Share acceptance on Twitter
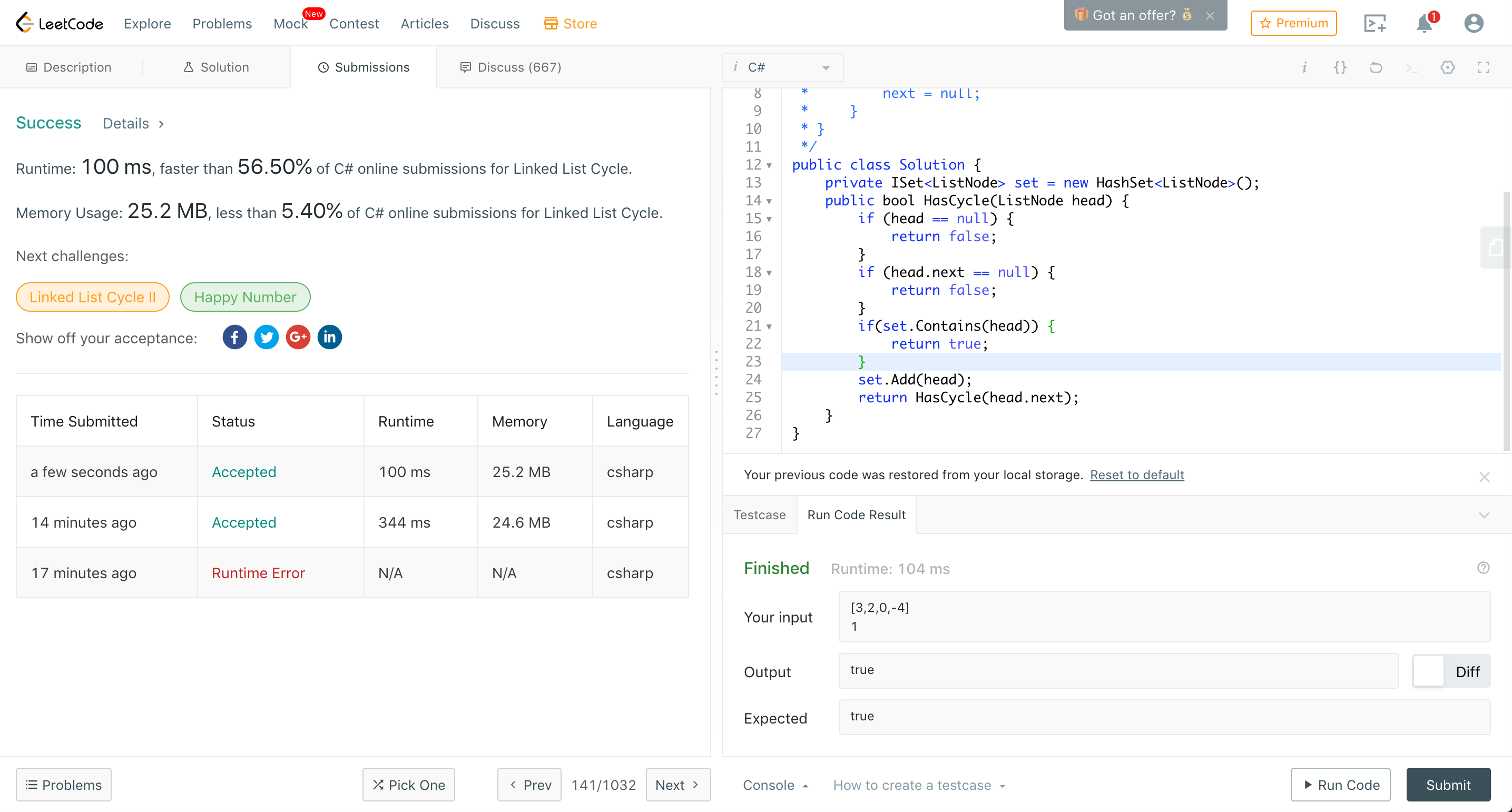This screenshot has width=1512, height=812. 267,338
